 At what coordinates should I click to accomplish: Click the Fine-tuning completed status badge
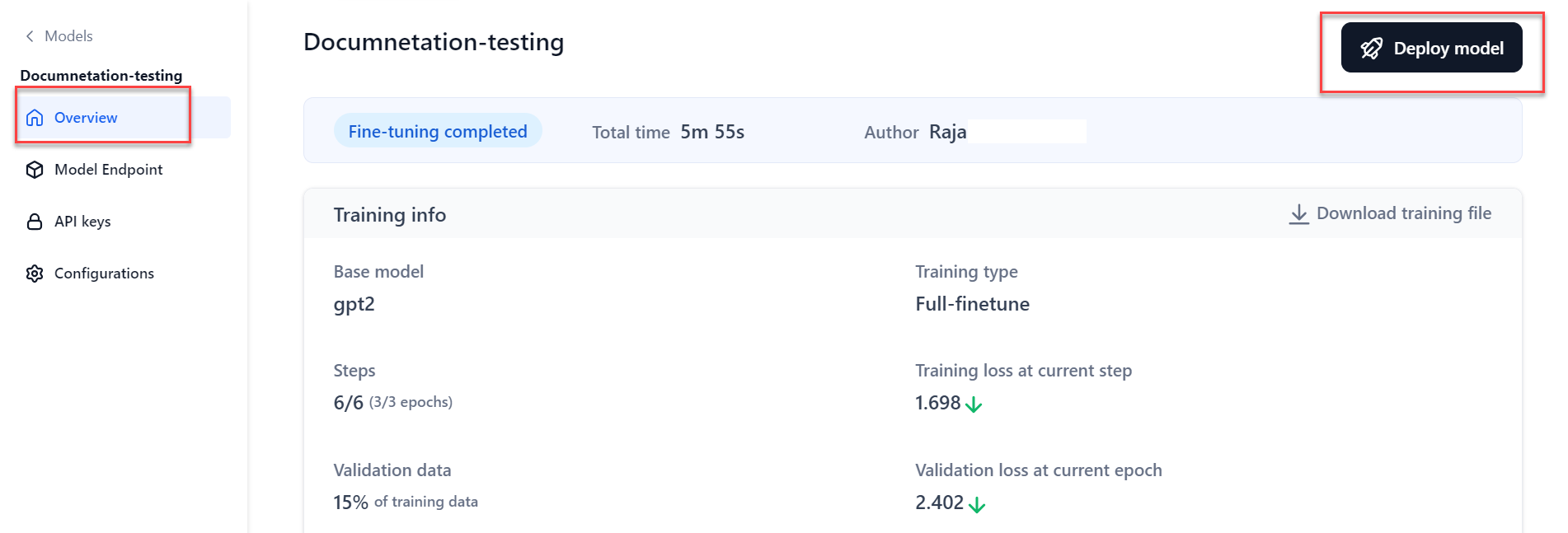click(x=437, y=132)
